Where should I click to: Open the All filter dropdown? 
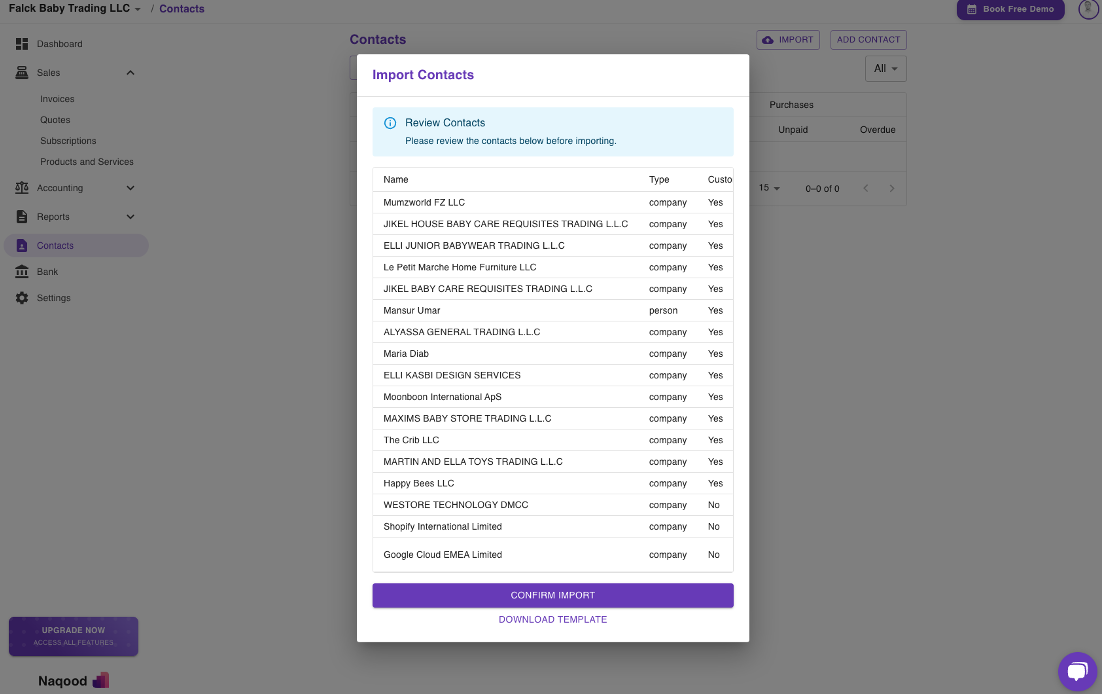pyautogui.click(x=885, y=69)
